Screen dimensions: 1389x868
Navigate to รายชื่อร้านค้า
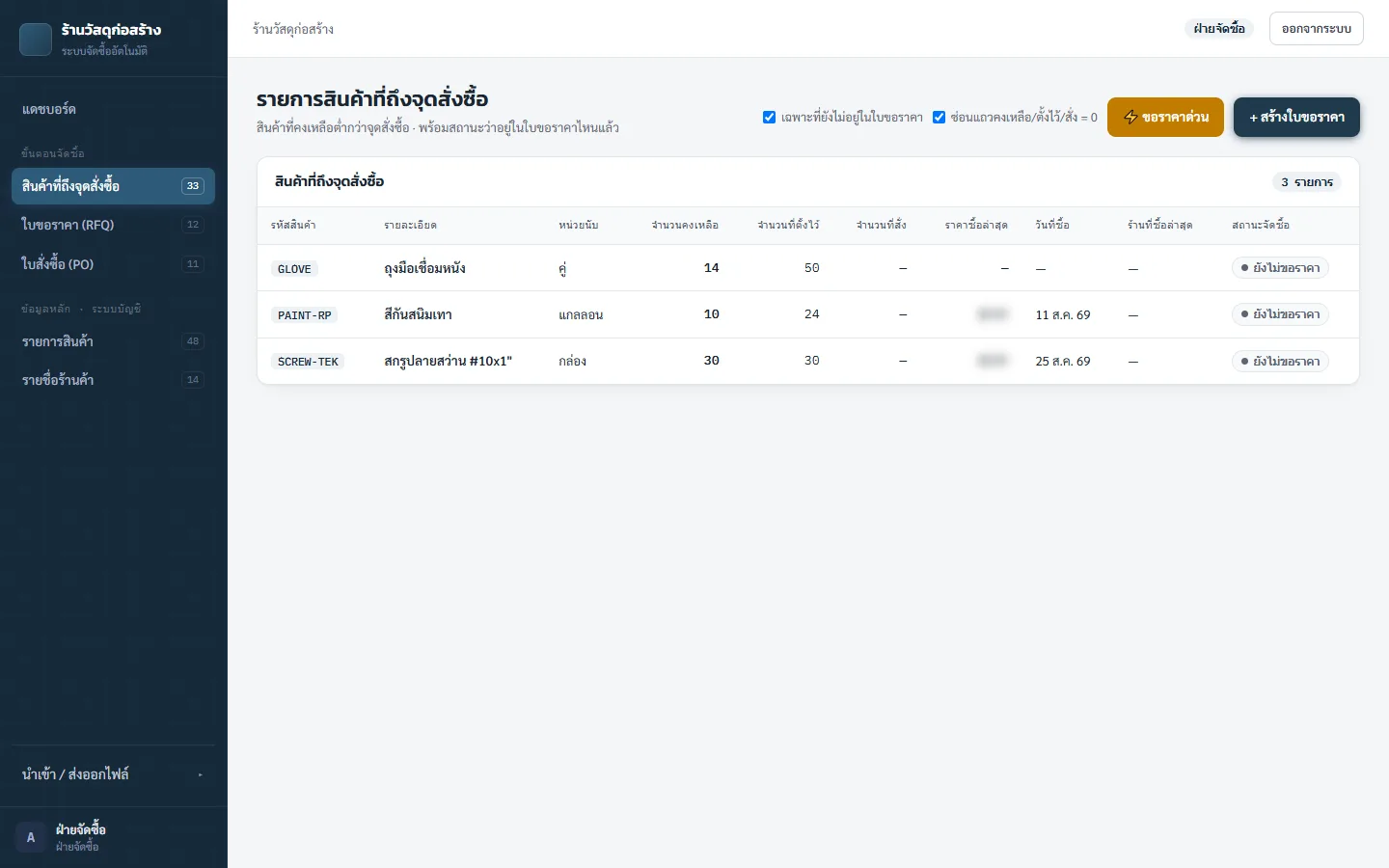[x=113, y=380]
